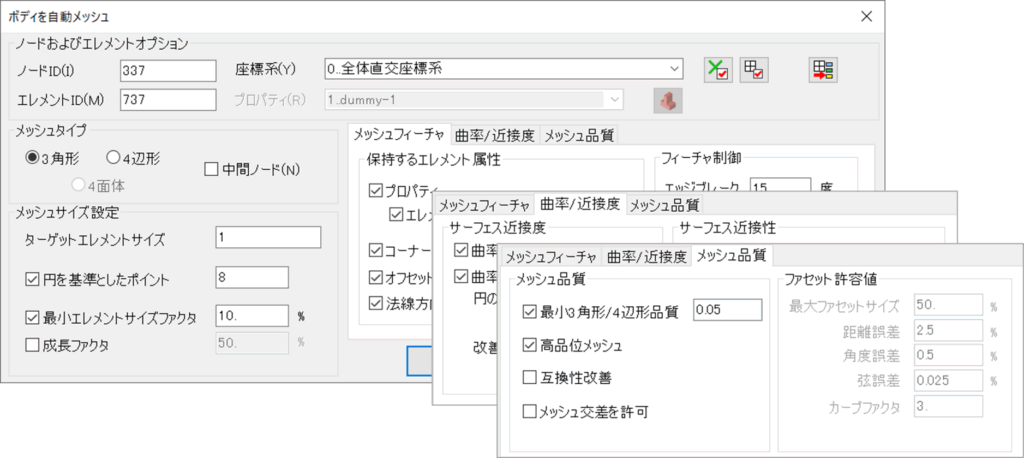Screen dimensions: 1024x458
Task: Enable the 互換性改善 checkbox
Action: (x=529, y=377)
